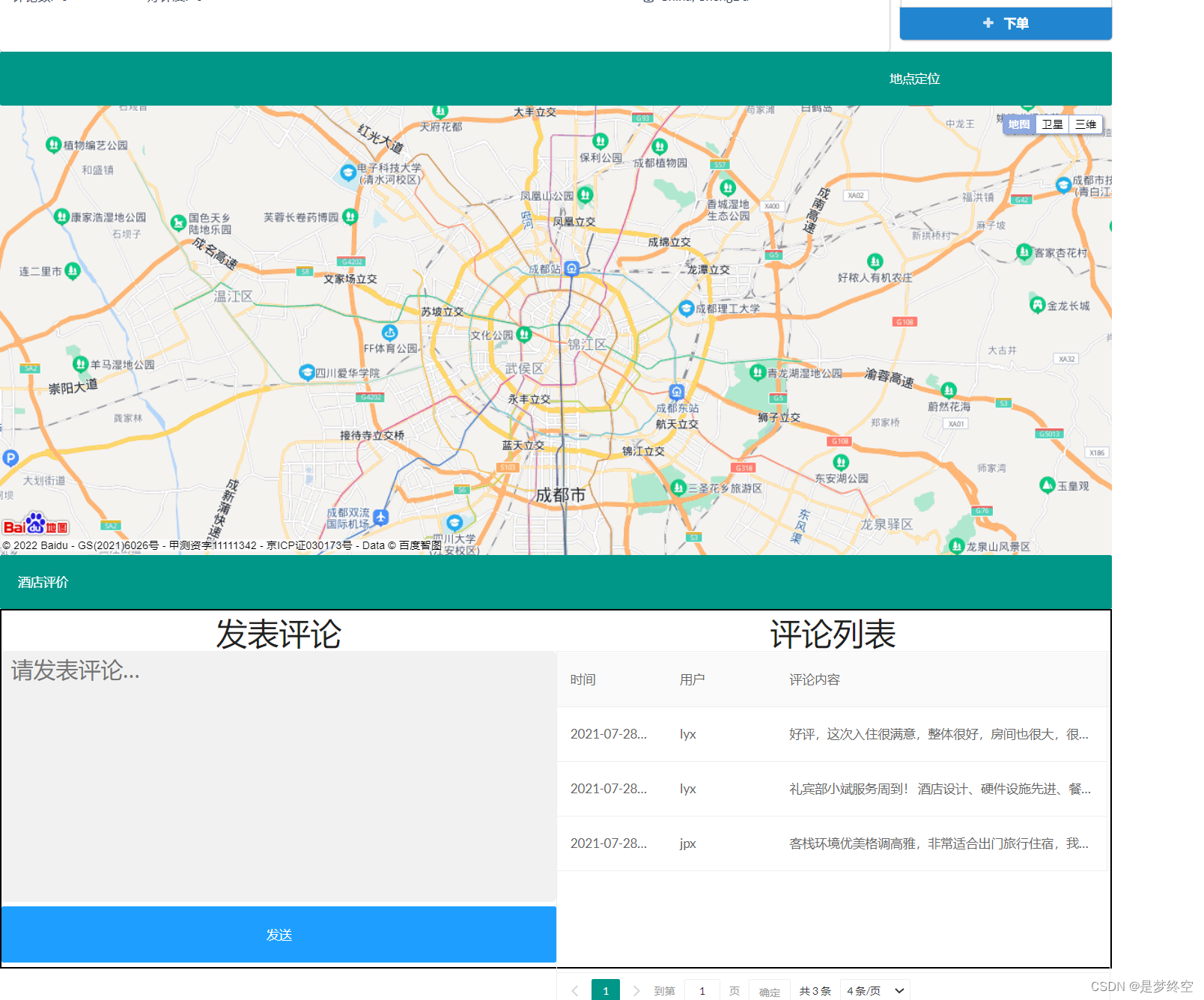Click the 客家杏花村 marker icon
This screenshot has width=1204, height=1000.
click(1024, 252)
